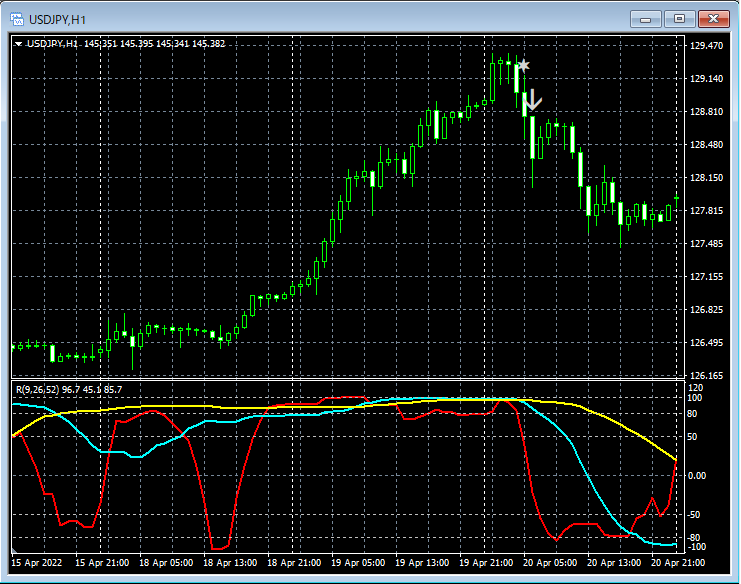Minimize the USDJPY,H1 chart window
Viewport: 741px width, 584px height.
click(x=647, y=18)
